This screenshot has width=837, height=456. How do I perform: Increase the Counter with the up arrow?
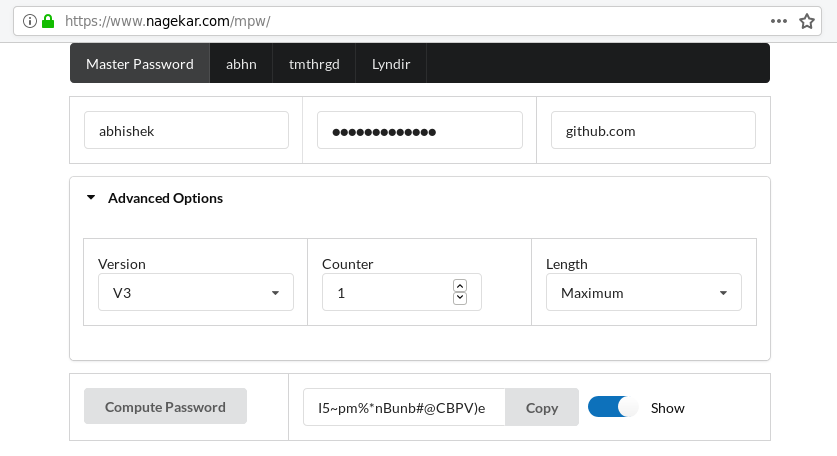460,286
